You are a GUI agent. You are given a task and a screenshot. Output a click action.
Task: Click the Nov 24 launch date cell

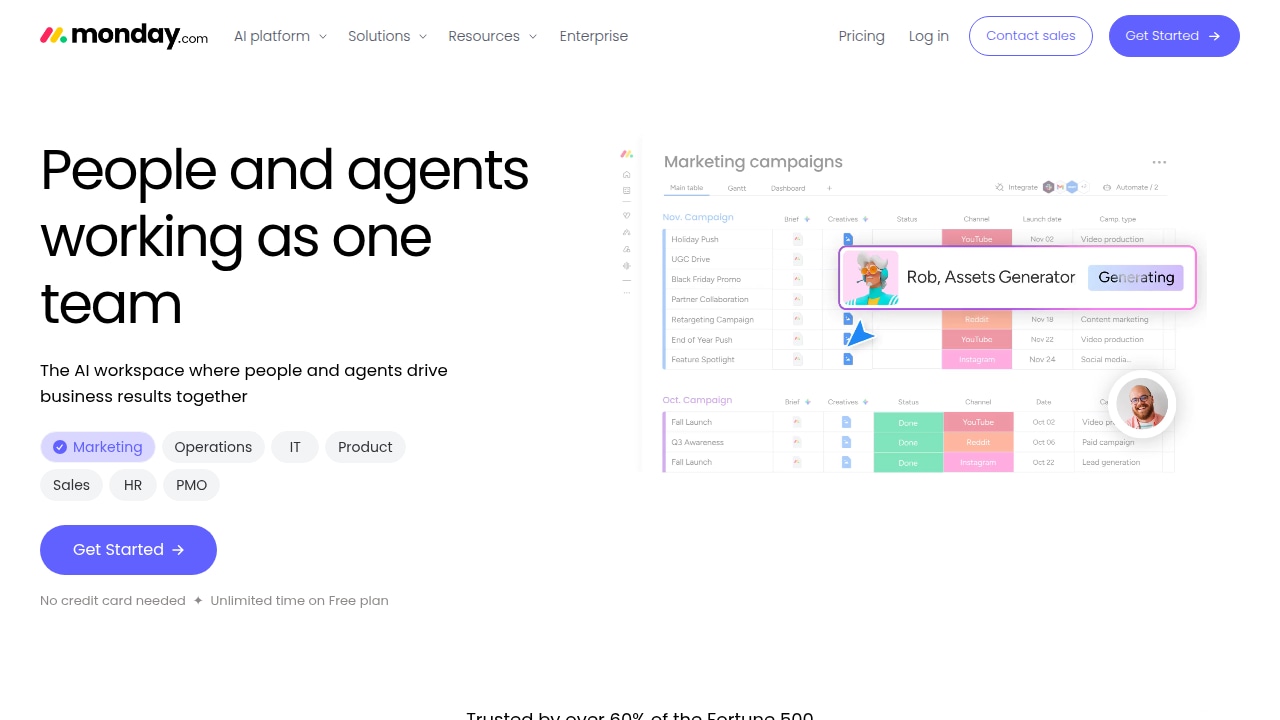(1043, 359)
